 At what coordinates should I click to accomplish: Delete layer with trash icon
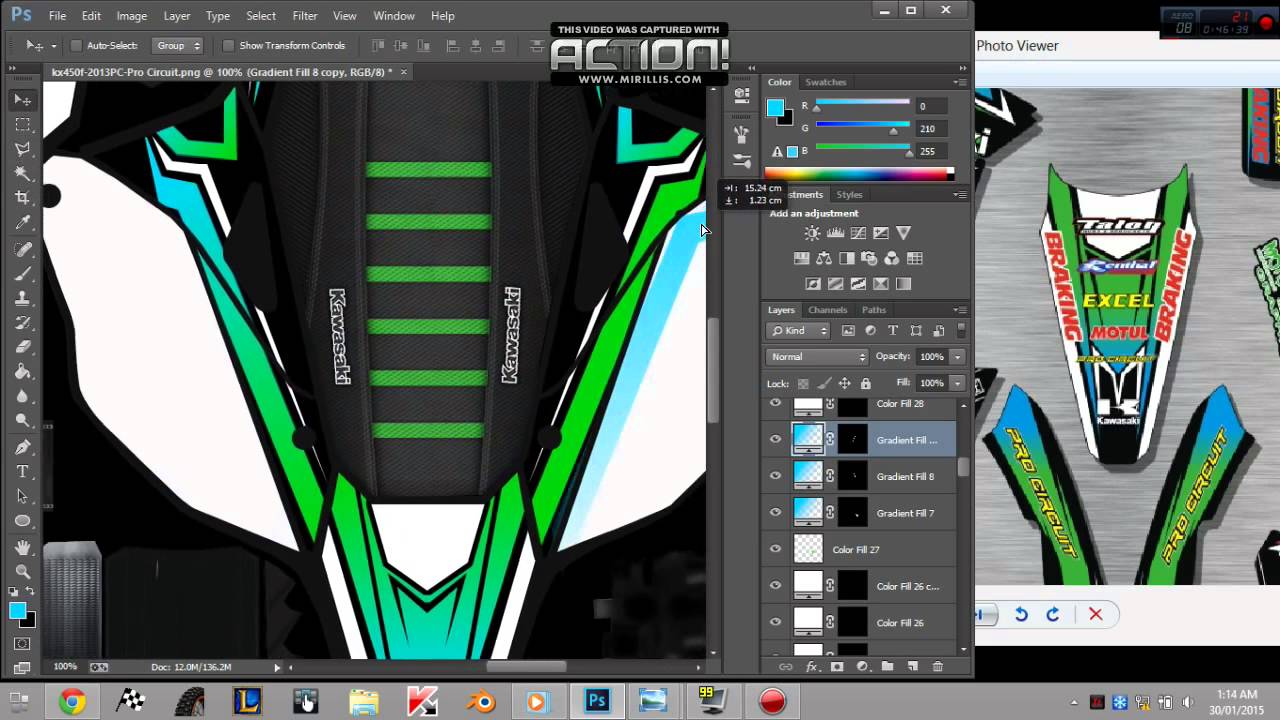(x=937, y=666)
